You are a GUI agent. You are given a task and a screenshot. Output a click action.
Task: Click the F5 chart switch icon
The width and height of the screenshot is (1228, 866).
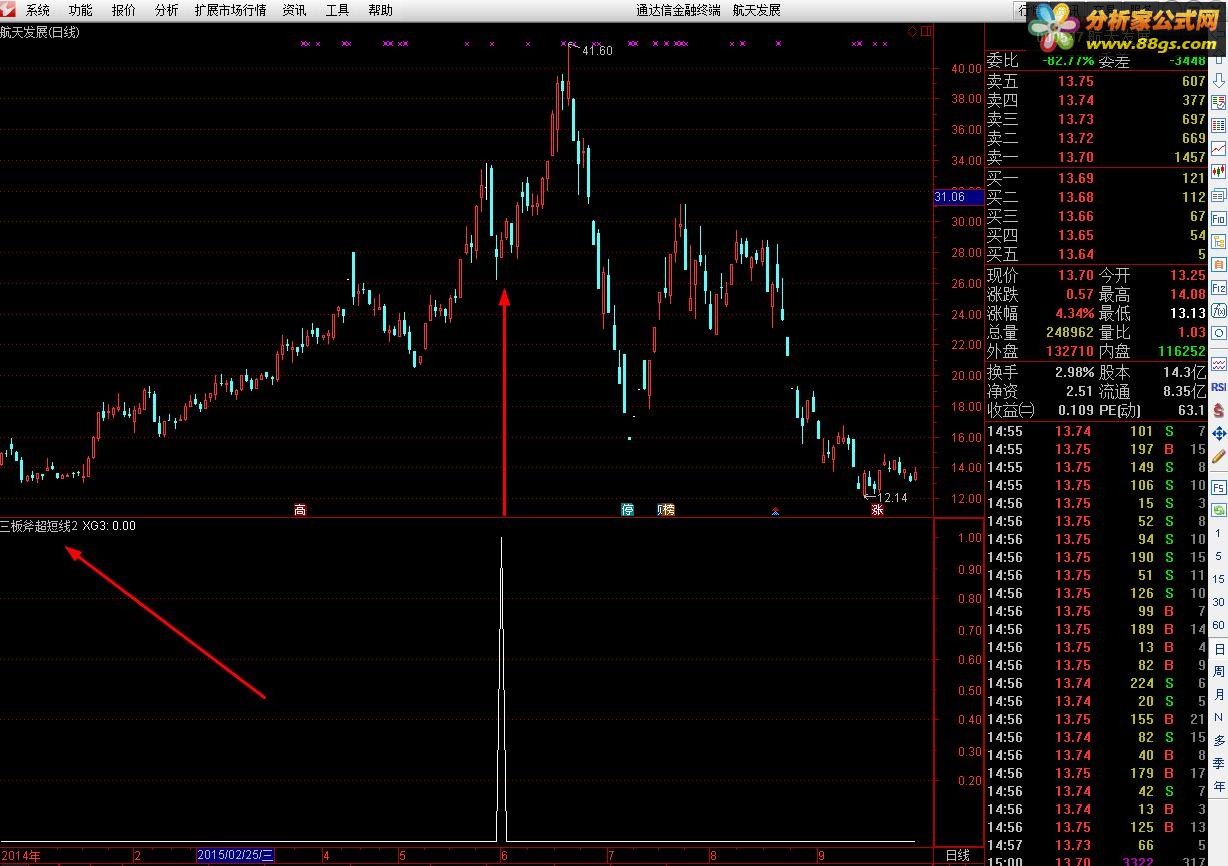pos(1218,487)
